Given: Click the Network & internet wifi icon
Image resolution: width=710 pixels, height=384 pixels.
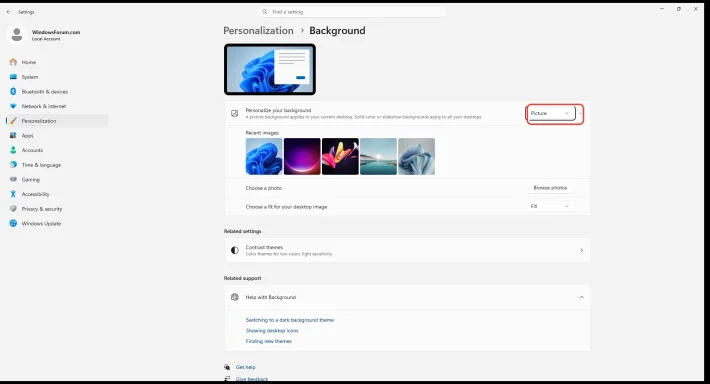Looking at the screenshot, I should 13,106.
